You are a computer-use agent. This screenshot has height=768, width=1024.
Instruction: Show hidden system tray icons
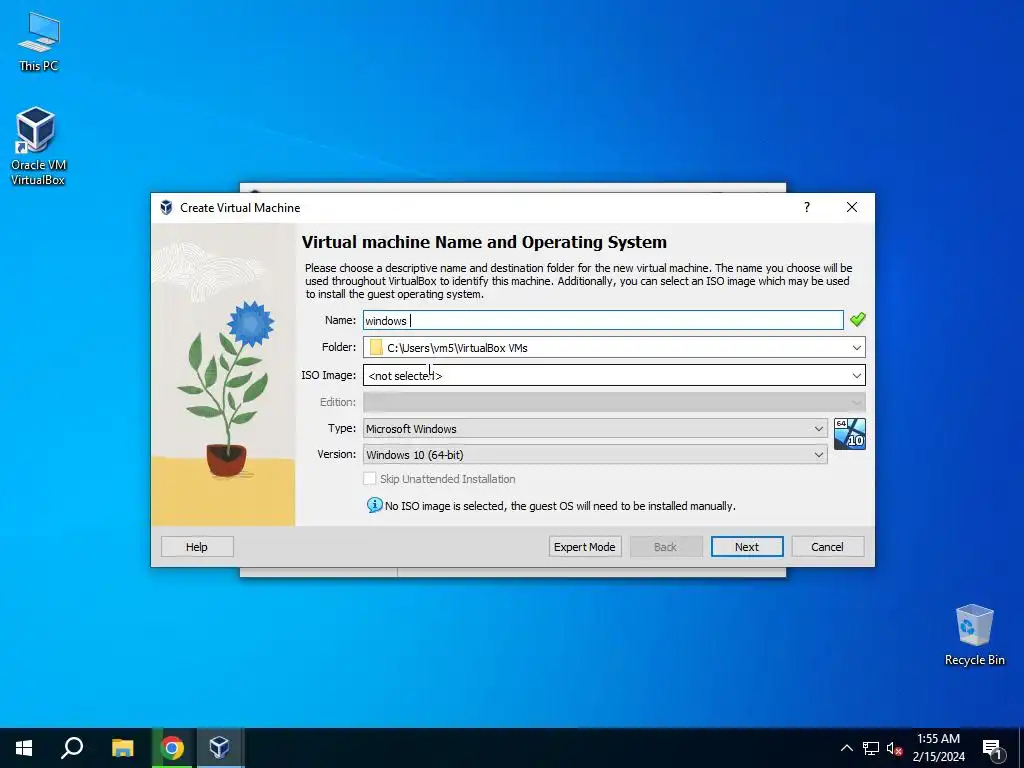point(846,748)
